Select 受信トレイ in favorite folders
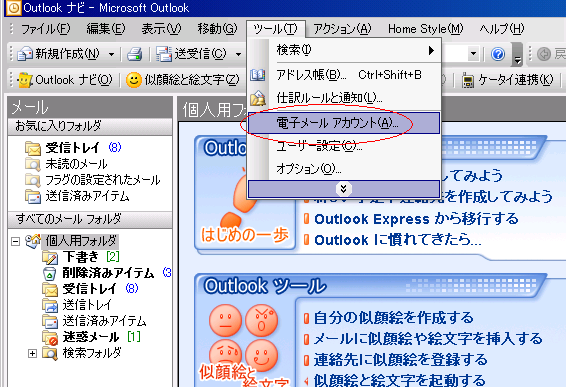 pos(72,147)
